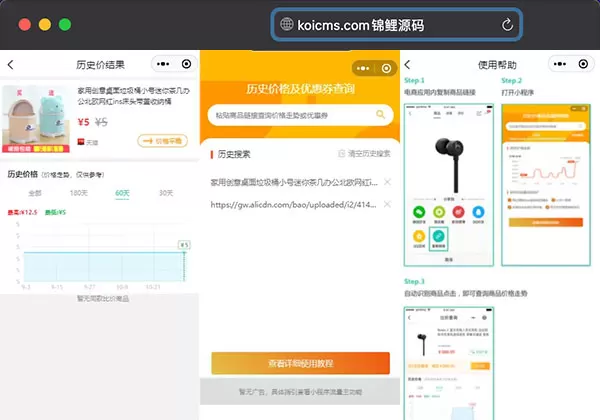The width and height of the screenshot is (600, 420).
Task: Click the Step 1 heading
Action: (x=414, y=80)
